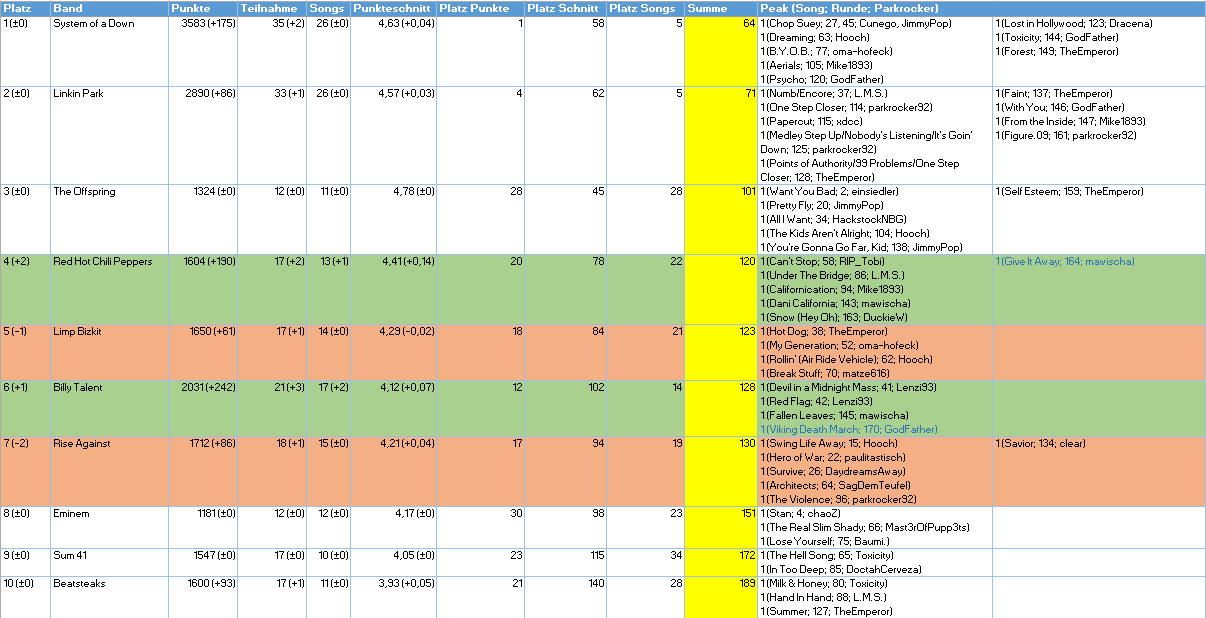Select the 1324 (±0) points cell

[x=202, y=219]
